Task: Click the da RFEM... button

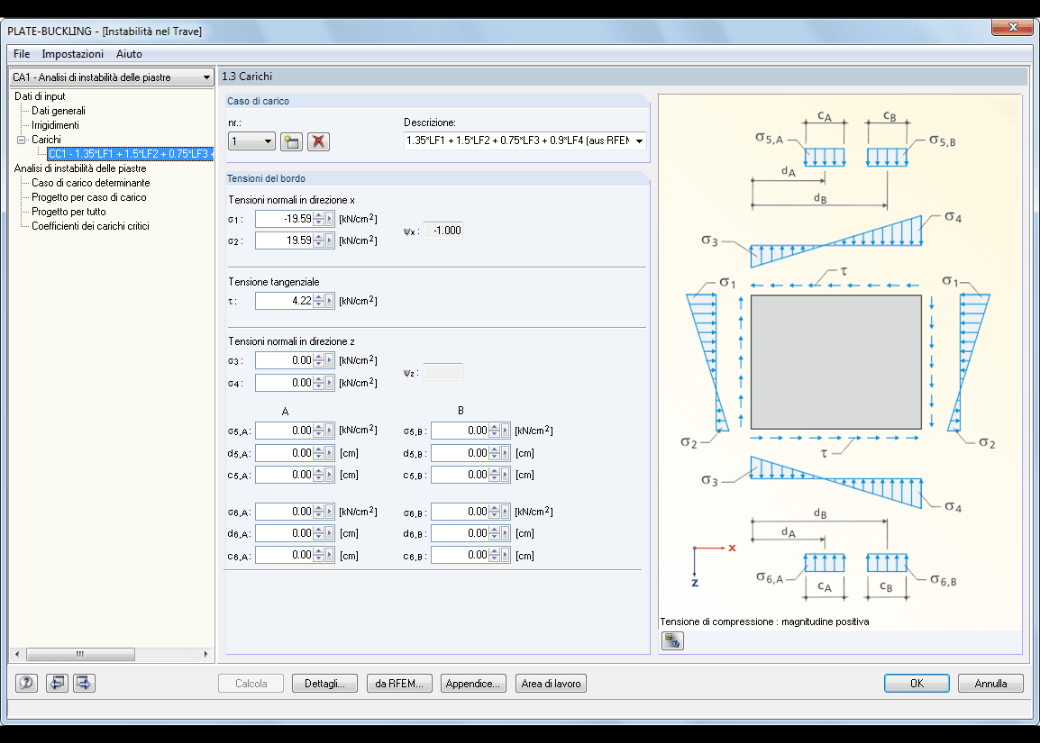Action: pyautogui.click(x=399, y=683)
